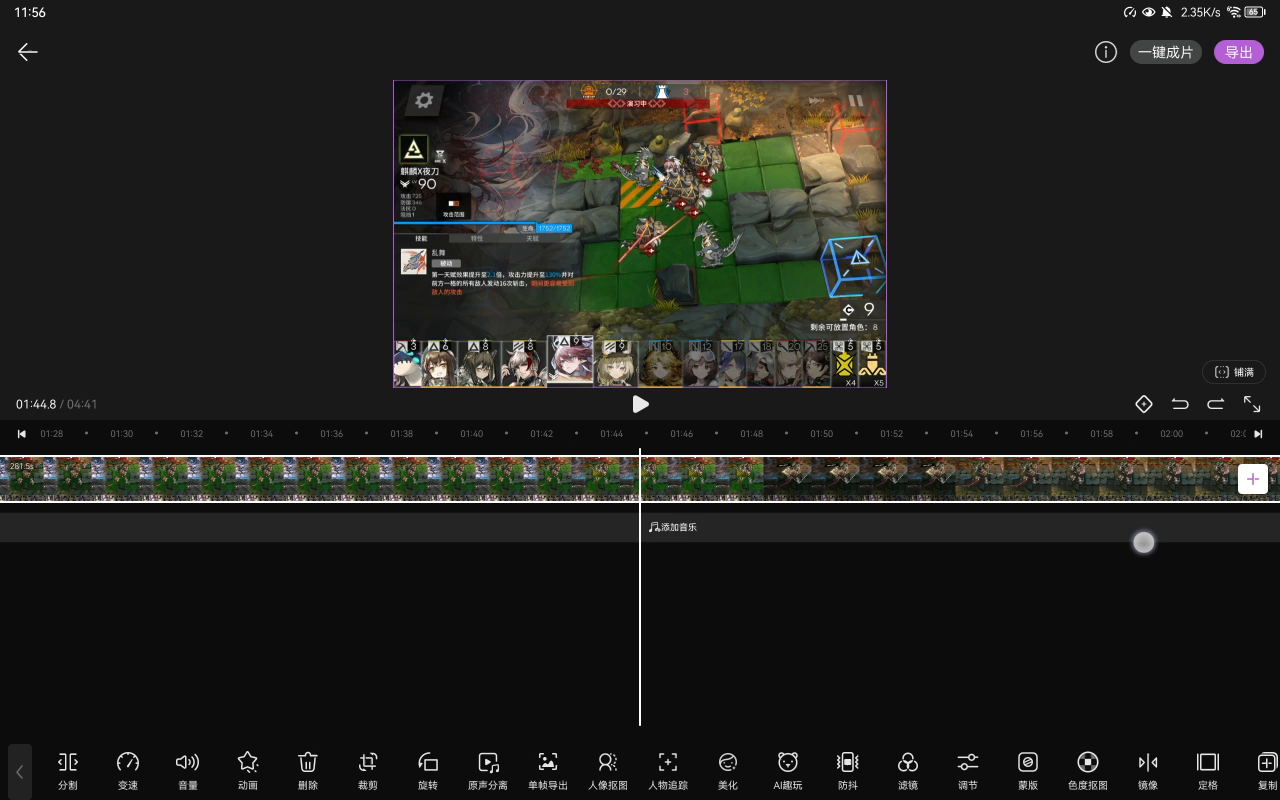Click the 一键成片 button
This screenshot has height=800, width=1280.
point(1166,52)
